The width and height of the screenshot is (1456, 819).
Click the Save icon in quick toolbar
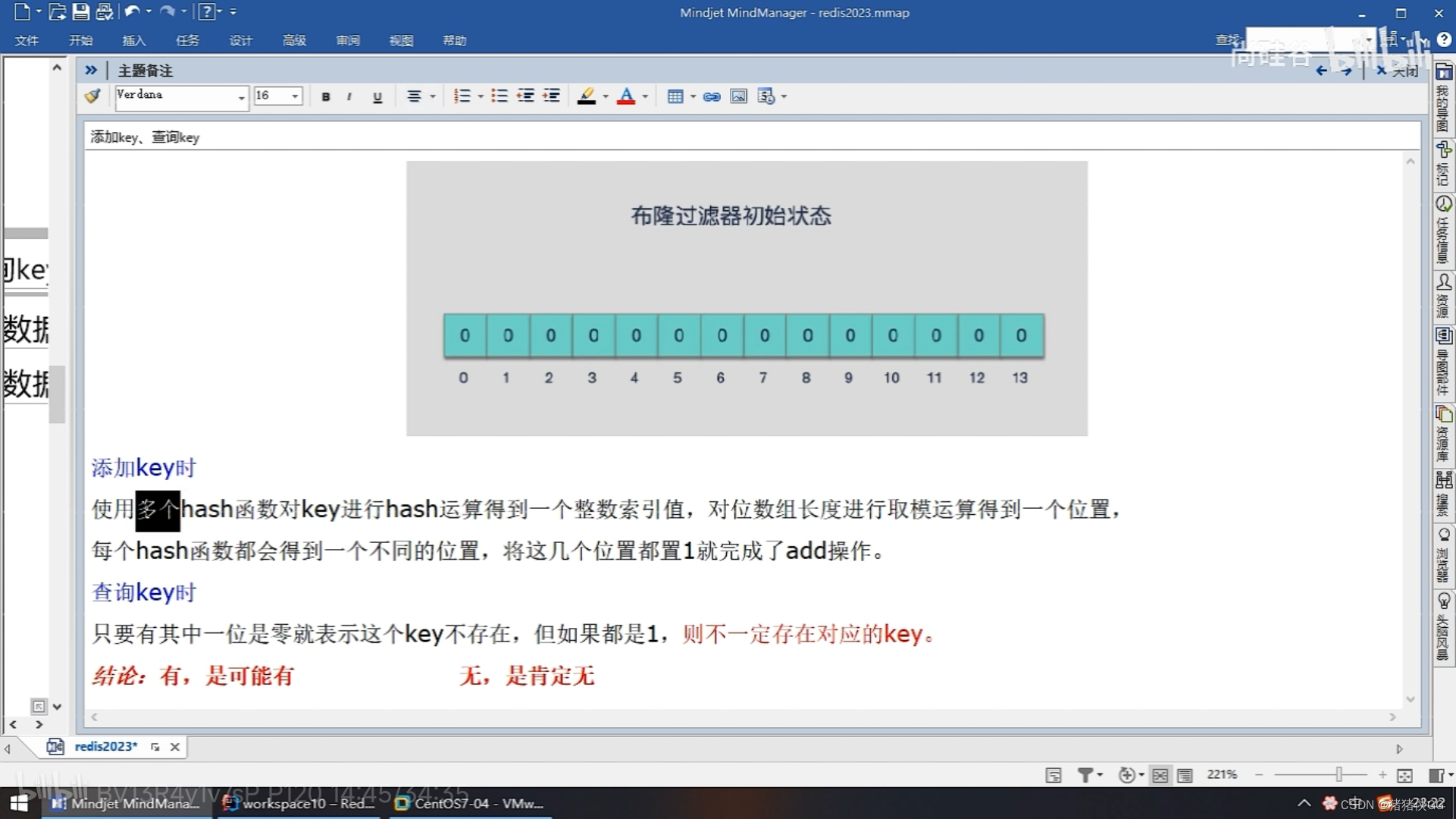pyautogui.click(x=80, y=11)
